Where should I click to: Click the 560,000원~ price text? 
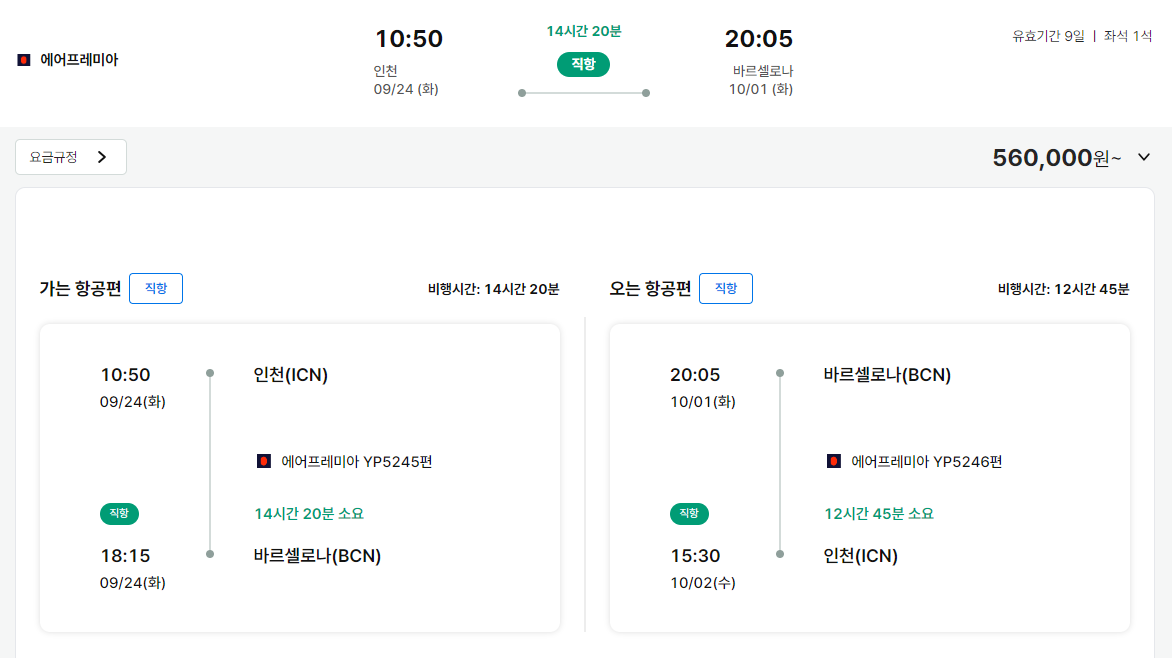pyautogui.click(x=1056, y=158)
